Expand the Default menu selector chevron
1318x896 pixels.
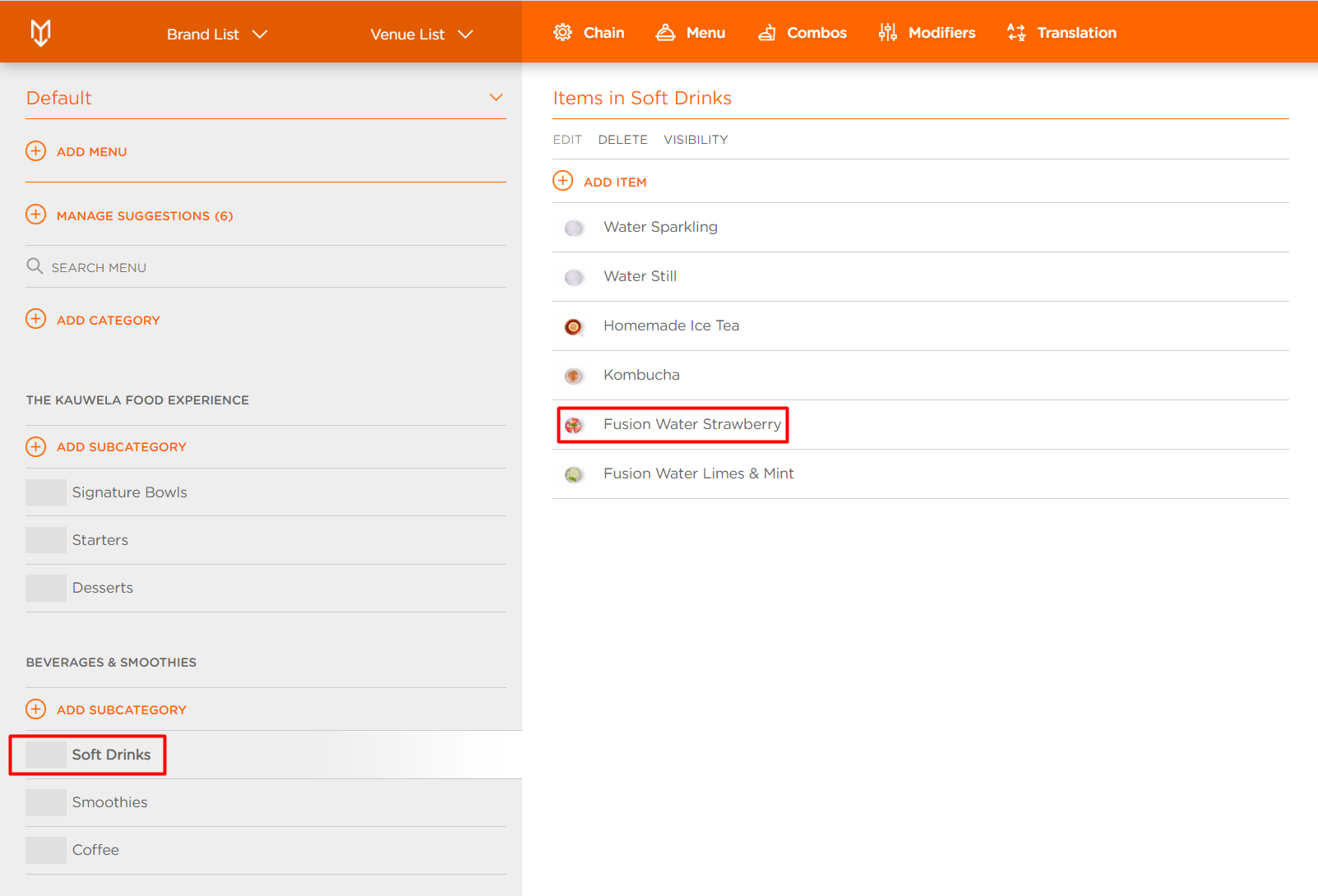tap(496, 98)
